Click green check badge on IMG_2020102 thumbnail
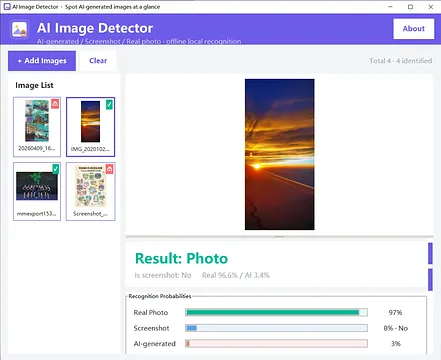441x360 pixels. point(109,104)
